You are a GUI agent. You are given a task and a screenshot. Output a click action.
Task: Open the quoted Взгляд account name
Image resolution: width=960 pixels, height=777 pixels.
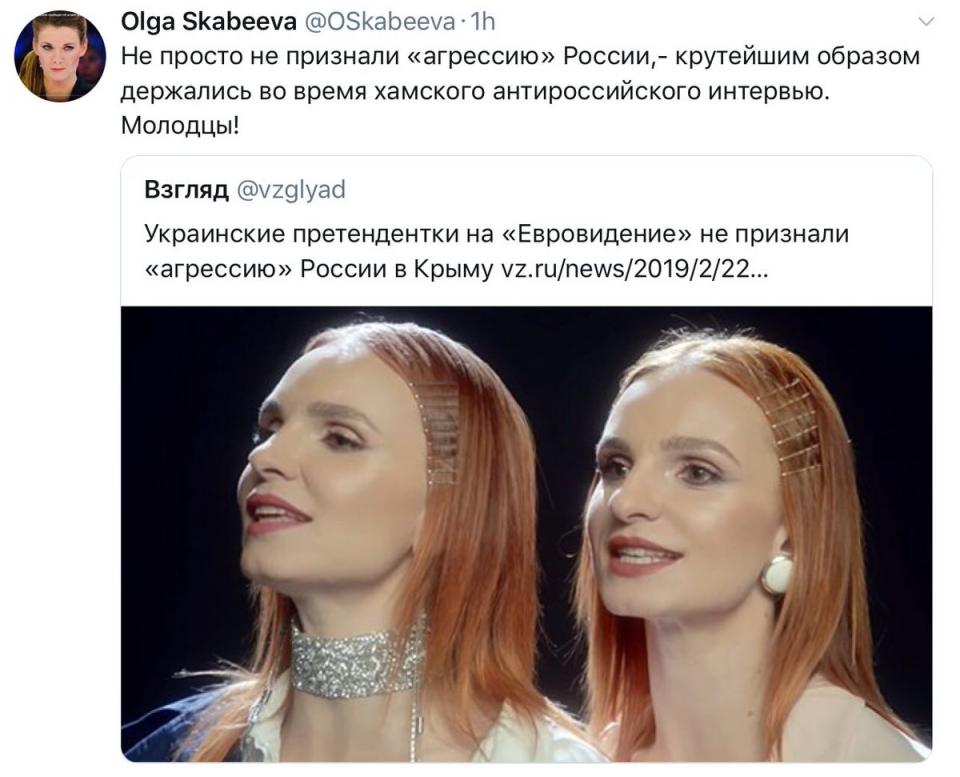tap(186, 190)
